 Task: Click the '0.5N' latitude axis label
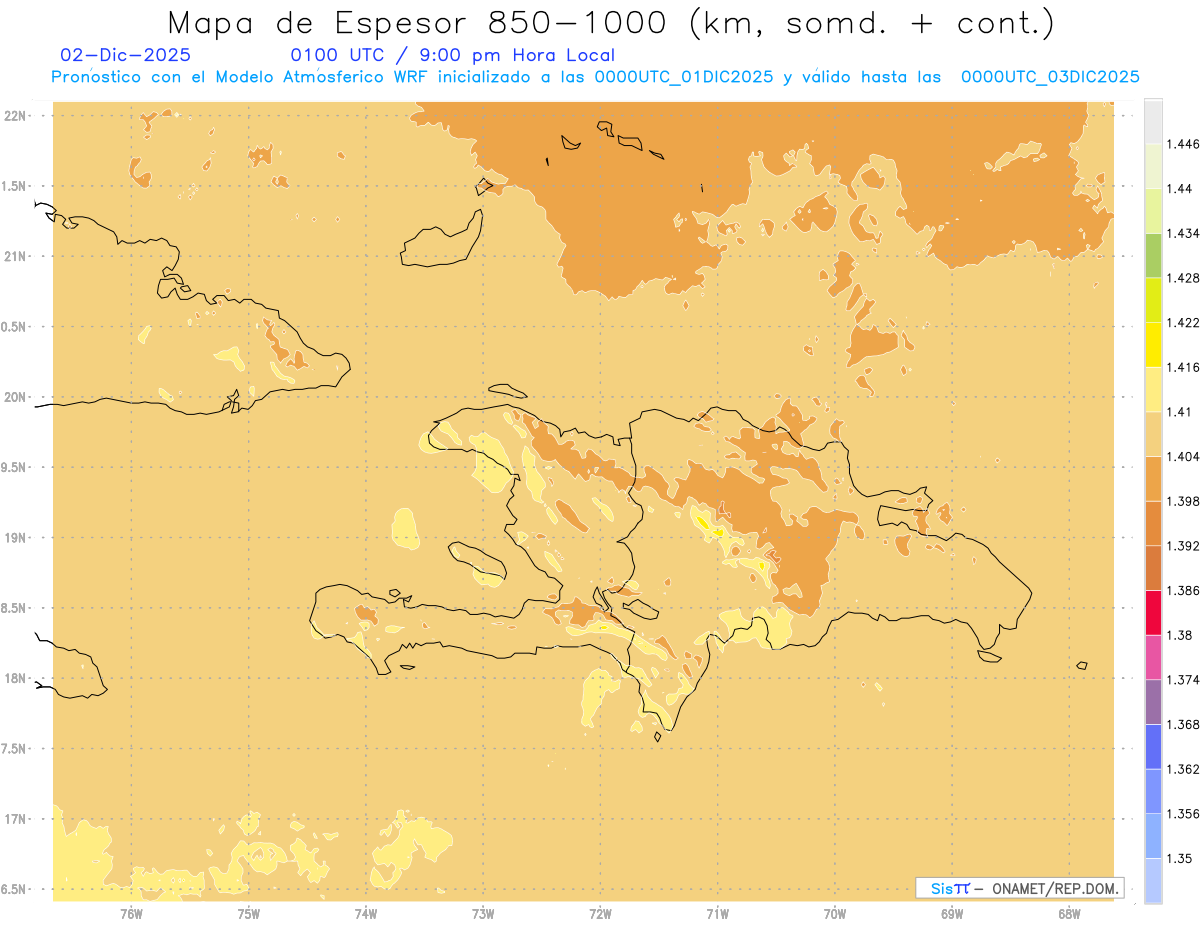[x=14, y=327]
